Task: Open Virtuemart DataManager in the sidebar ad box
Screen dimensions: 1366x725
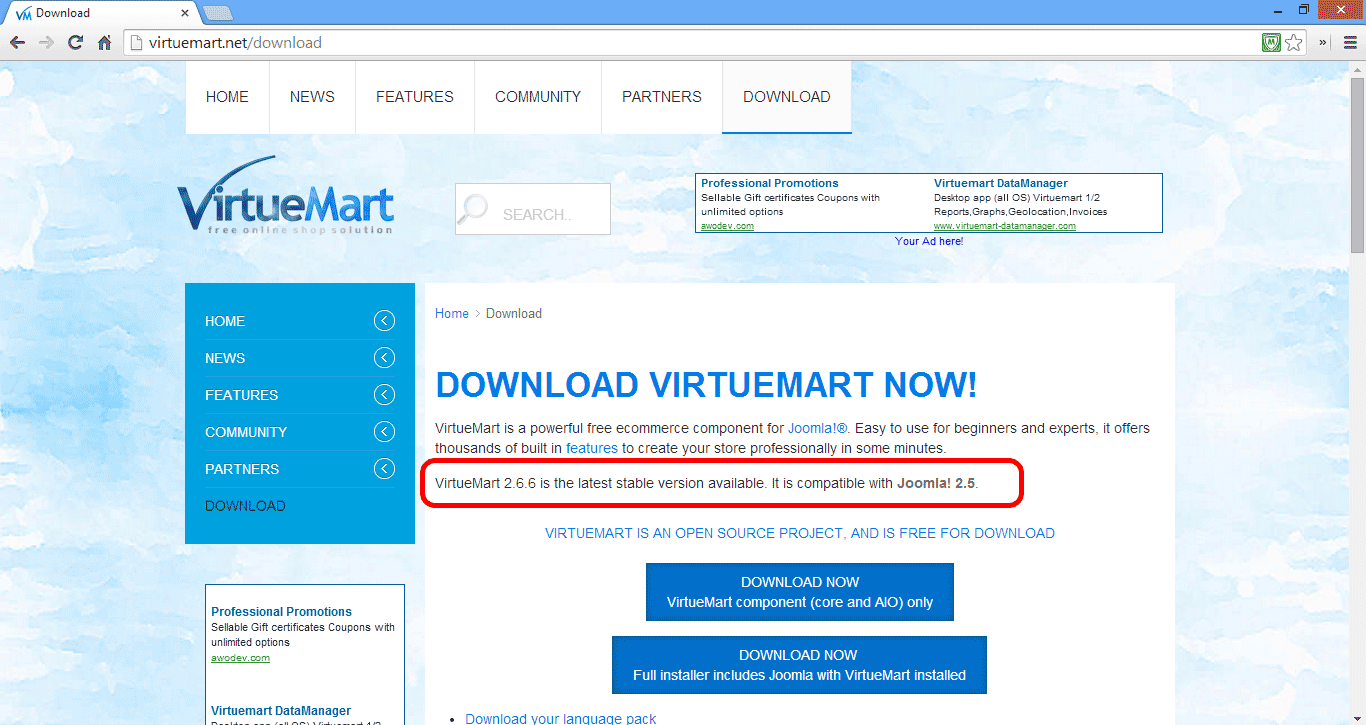Action: pos(281,710)
